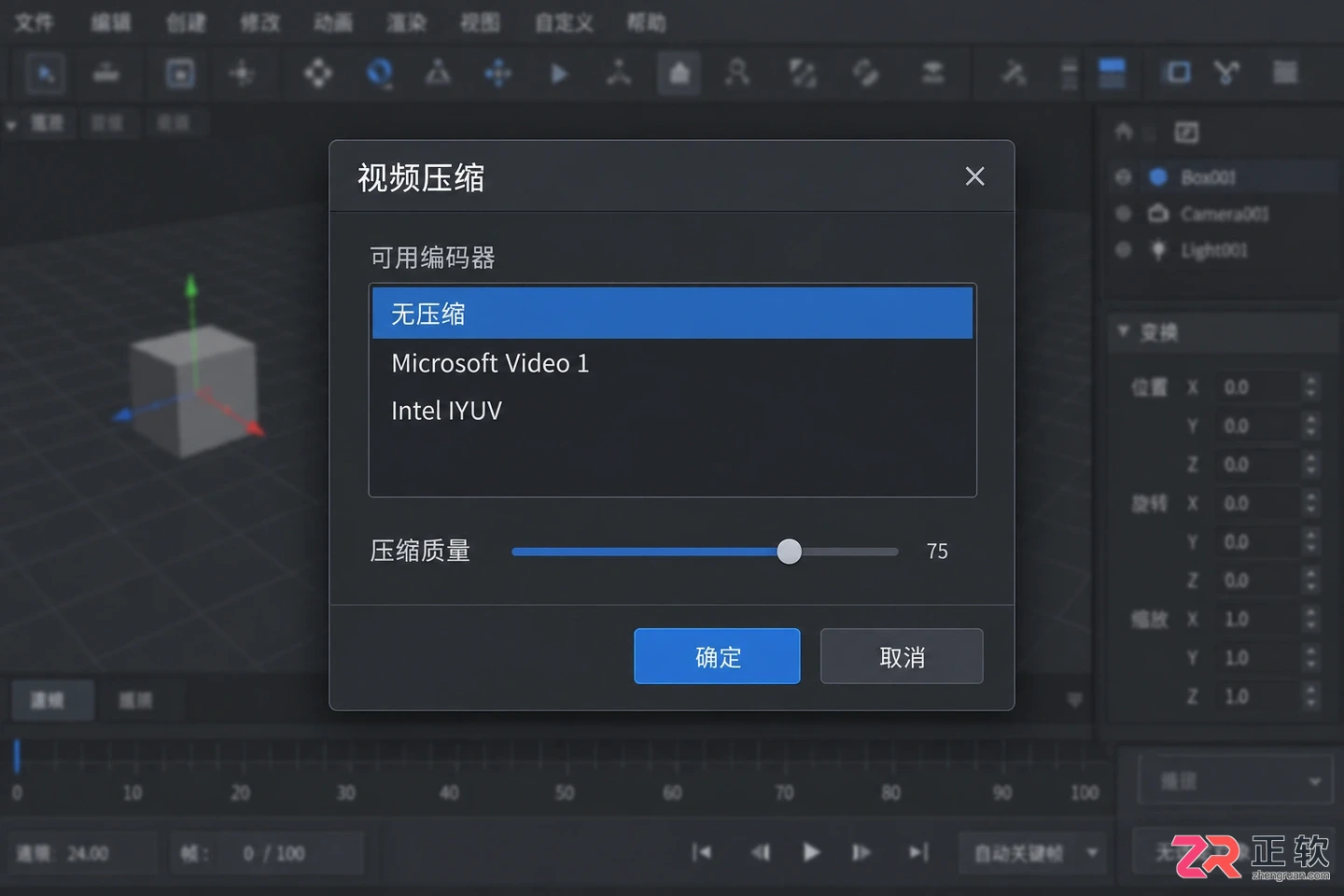Viewport: 1344px width, 896px height.
Task: Click the filter icon above the timeline
Action: pyautogui.click(x=1074, y=700)
